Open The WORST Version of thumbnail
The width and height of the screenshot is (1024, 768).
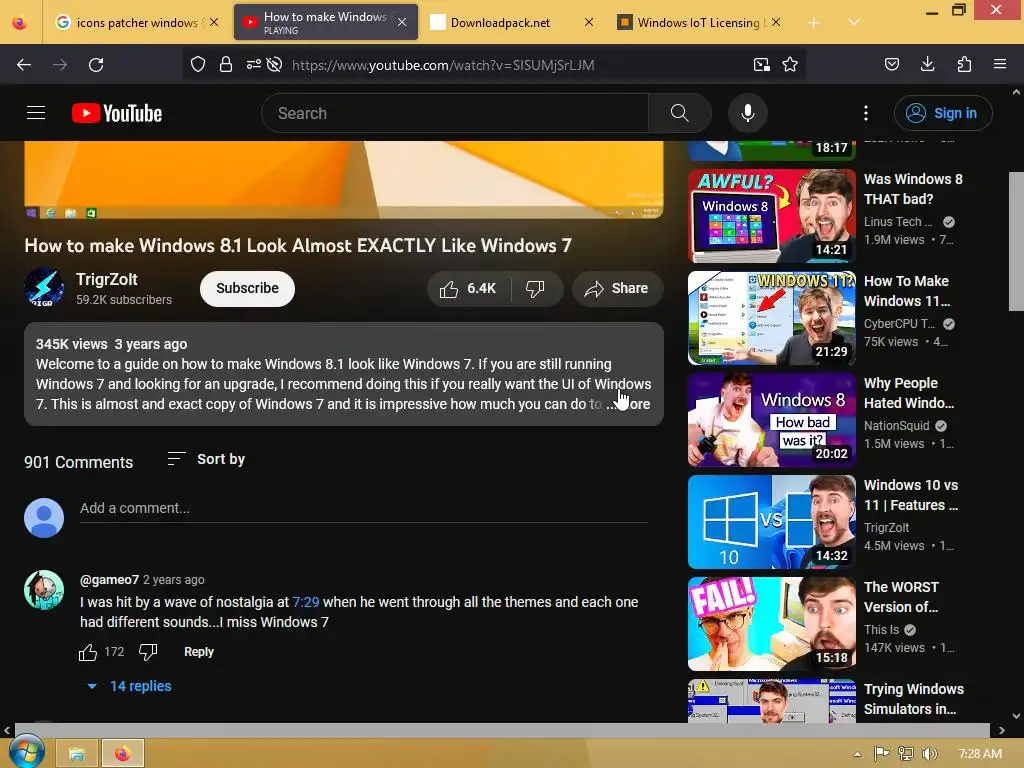coord(771,624)
